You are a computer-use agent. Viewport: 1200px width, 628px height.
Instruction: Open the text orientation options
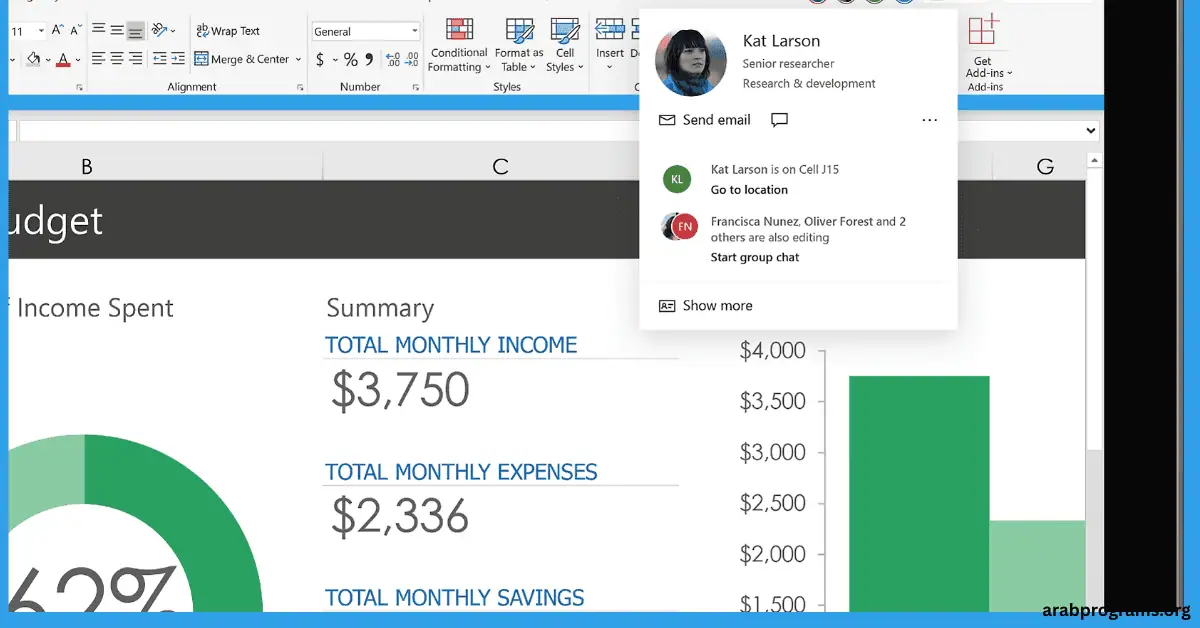pos(164,31)
